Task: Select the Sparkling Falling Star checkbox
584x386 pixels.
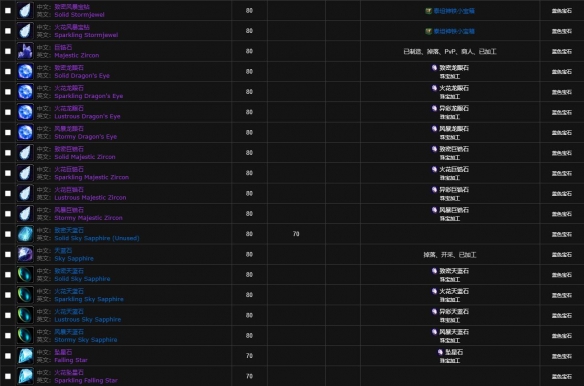Action: (8, 376)
